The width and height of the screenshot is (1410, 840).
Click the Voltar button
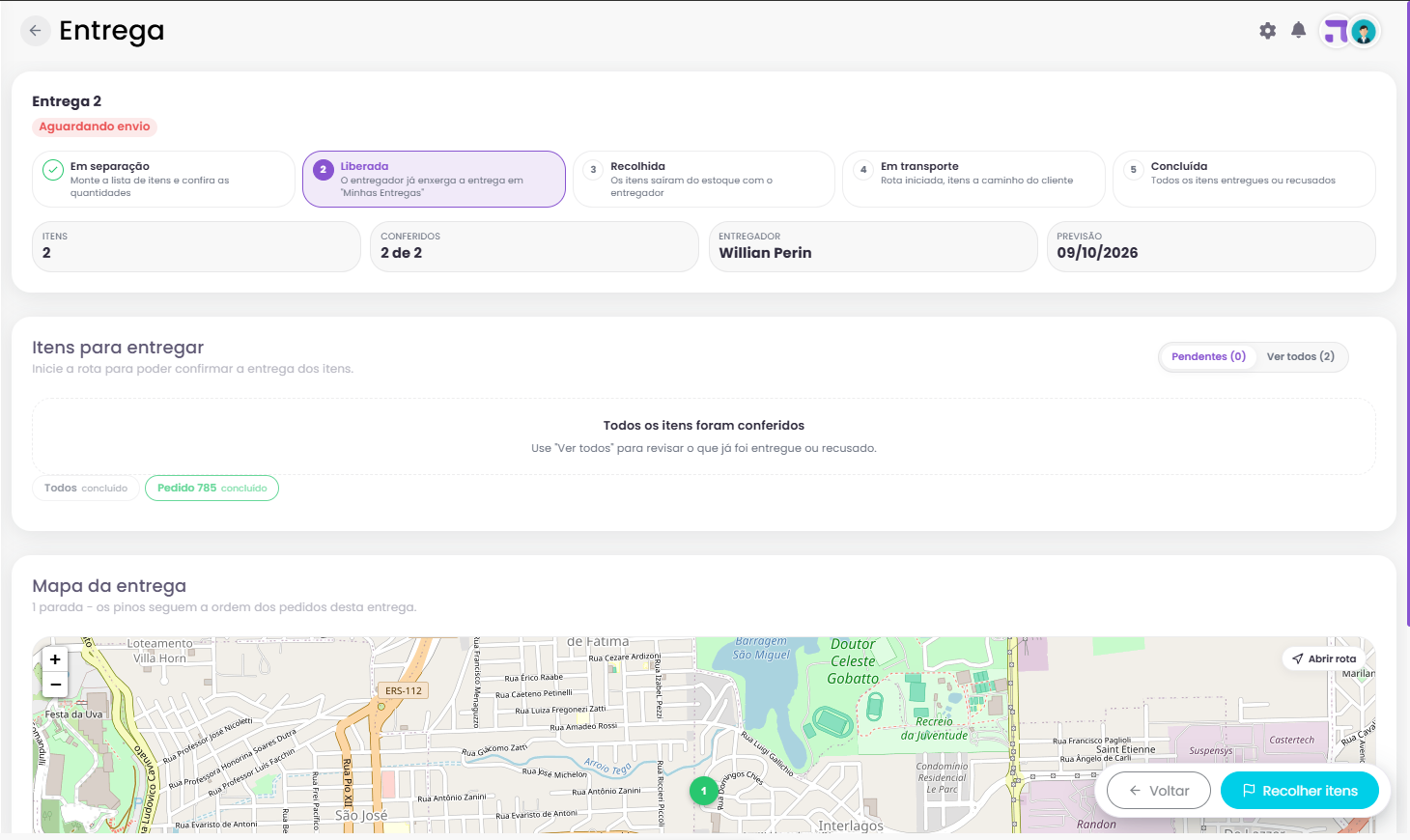(x=1159, y=791)
